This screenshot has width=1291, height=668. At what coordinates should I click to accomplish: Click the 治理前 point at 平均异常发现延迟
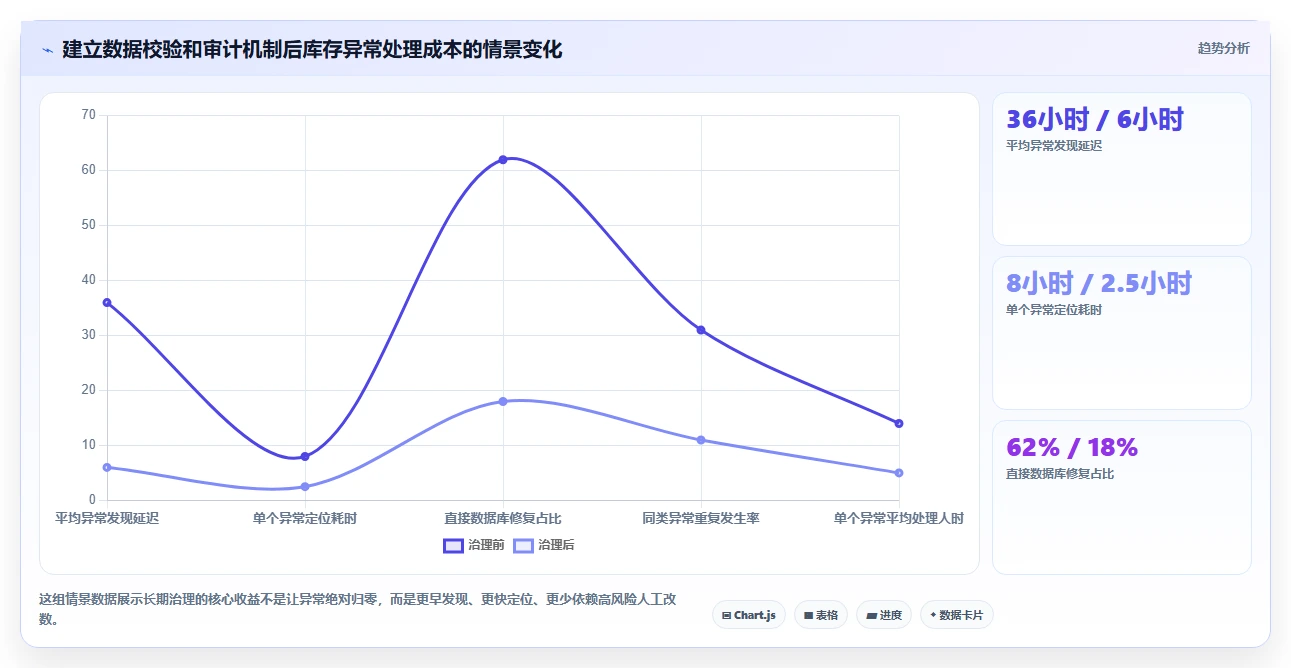pos(107,302)
